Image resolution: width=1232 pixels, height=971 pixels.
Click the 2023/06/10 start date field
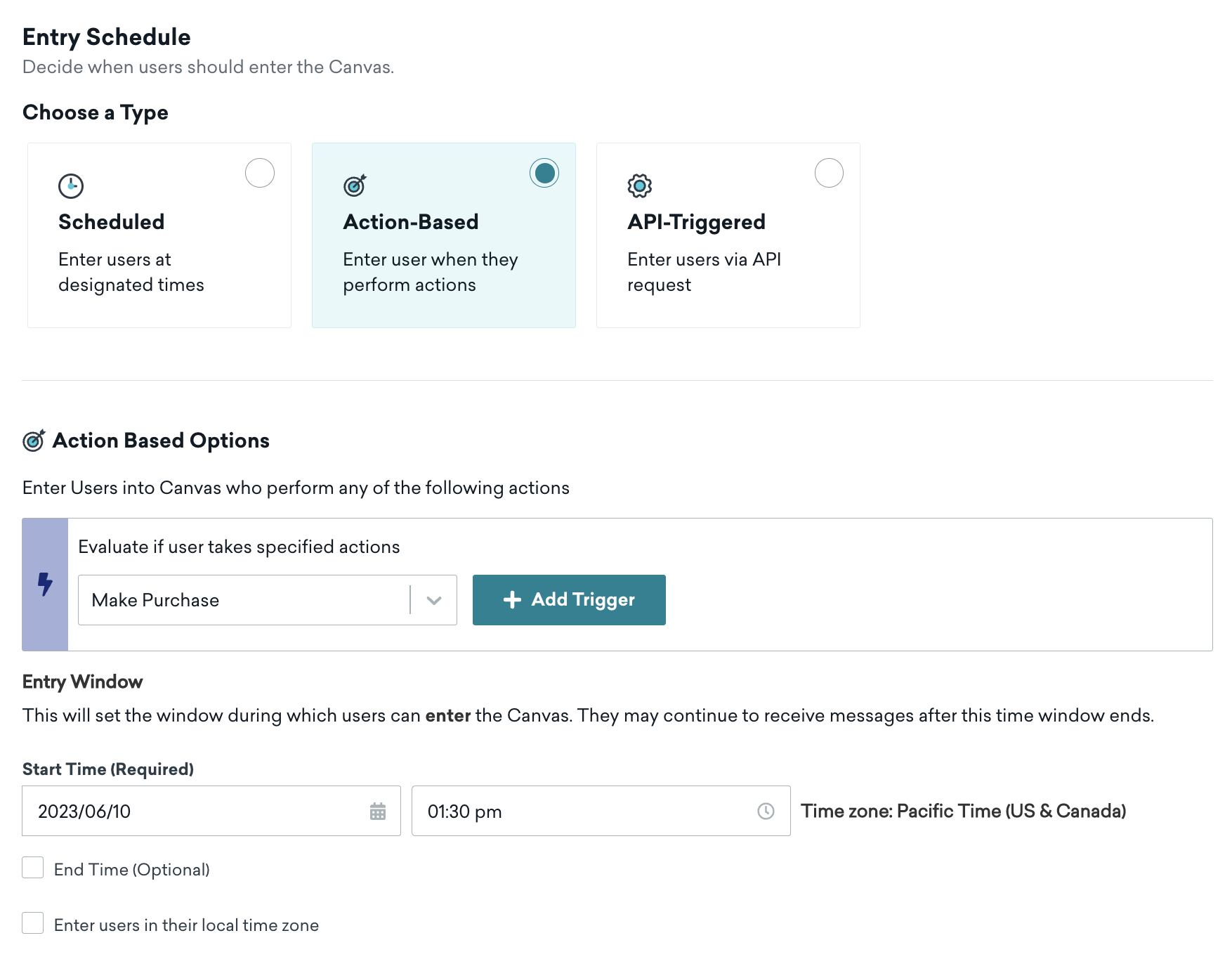pyautogui.click(x=197, y=812)
